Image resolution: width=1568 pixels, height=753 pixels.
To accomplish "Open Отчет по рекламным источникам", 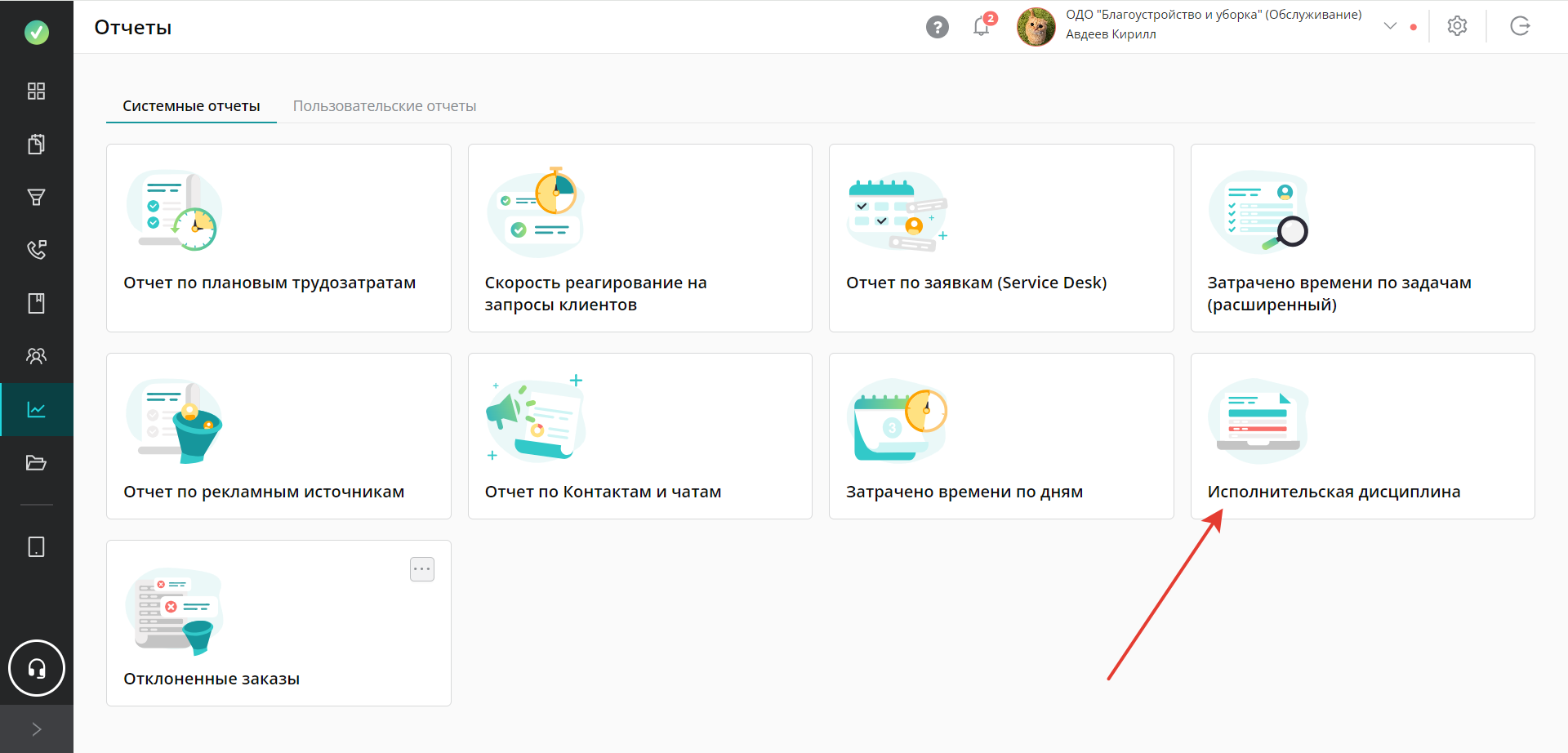I will [278, 436].
